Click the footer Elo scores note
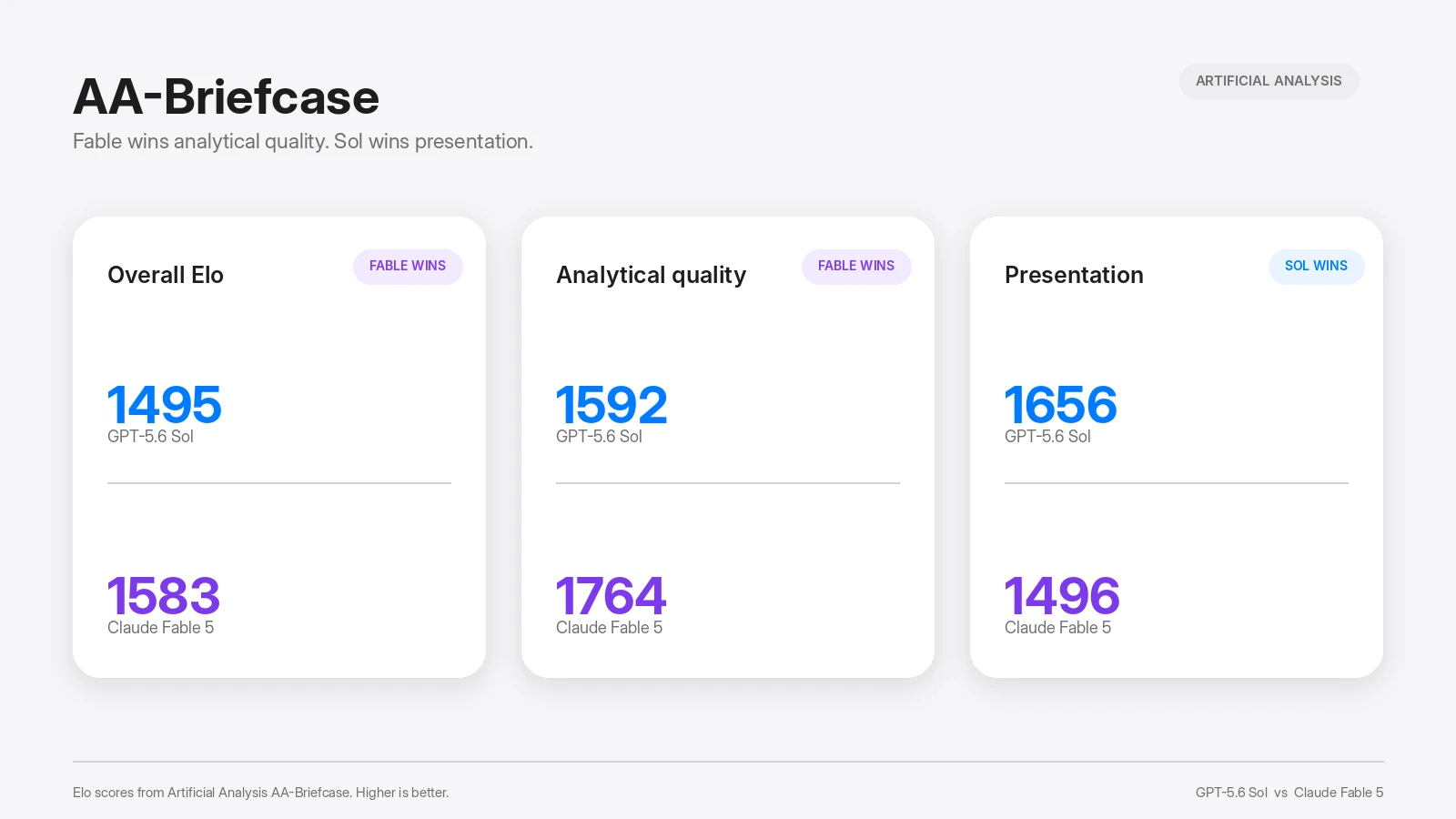Viewport: 1456px width, 819px height. 261,793
